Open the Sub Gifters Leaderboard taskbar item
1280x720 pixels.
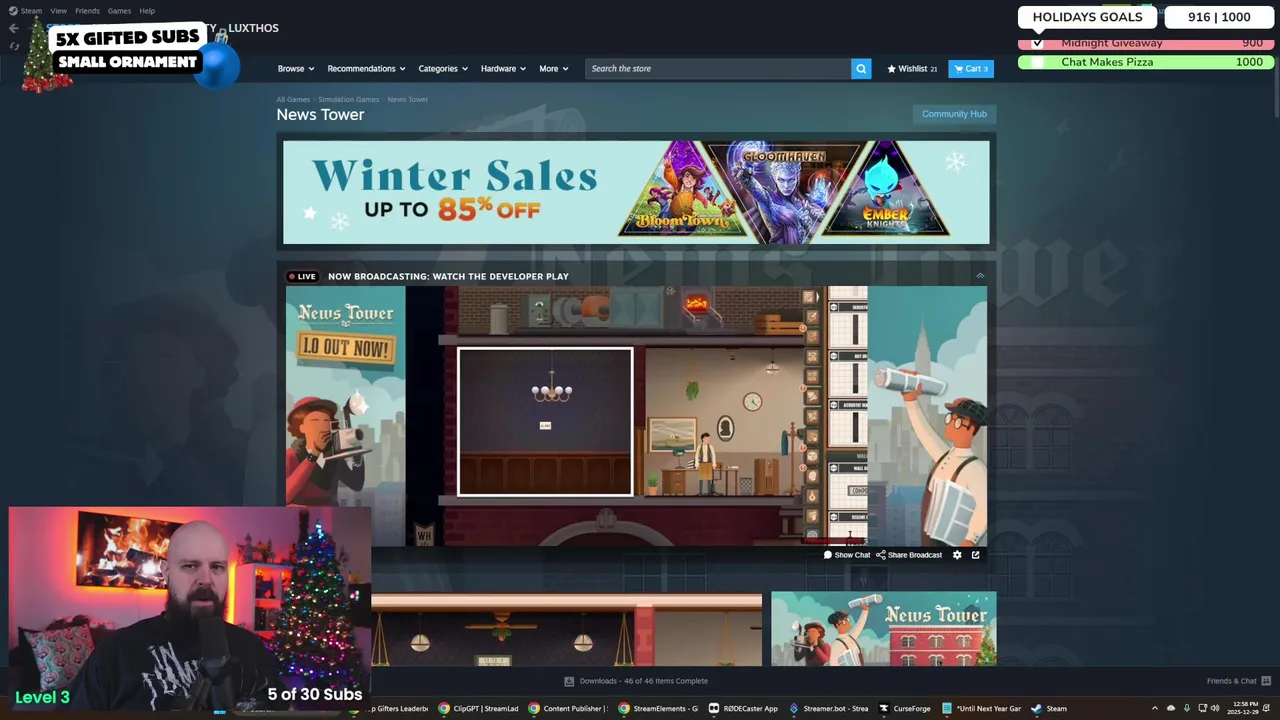coord(389,709)
